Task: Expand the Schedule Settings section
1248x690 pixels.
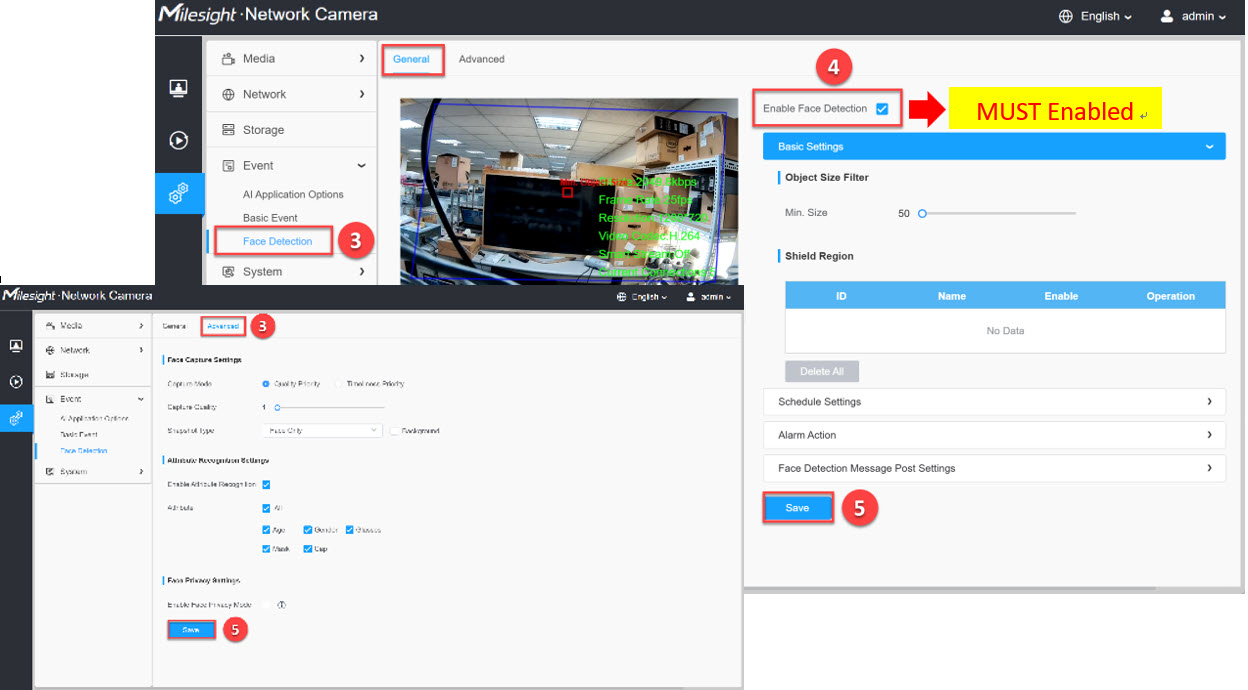Action: point(1209,402)
